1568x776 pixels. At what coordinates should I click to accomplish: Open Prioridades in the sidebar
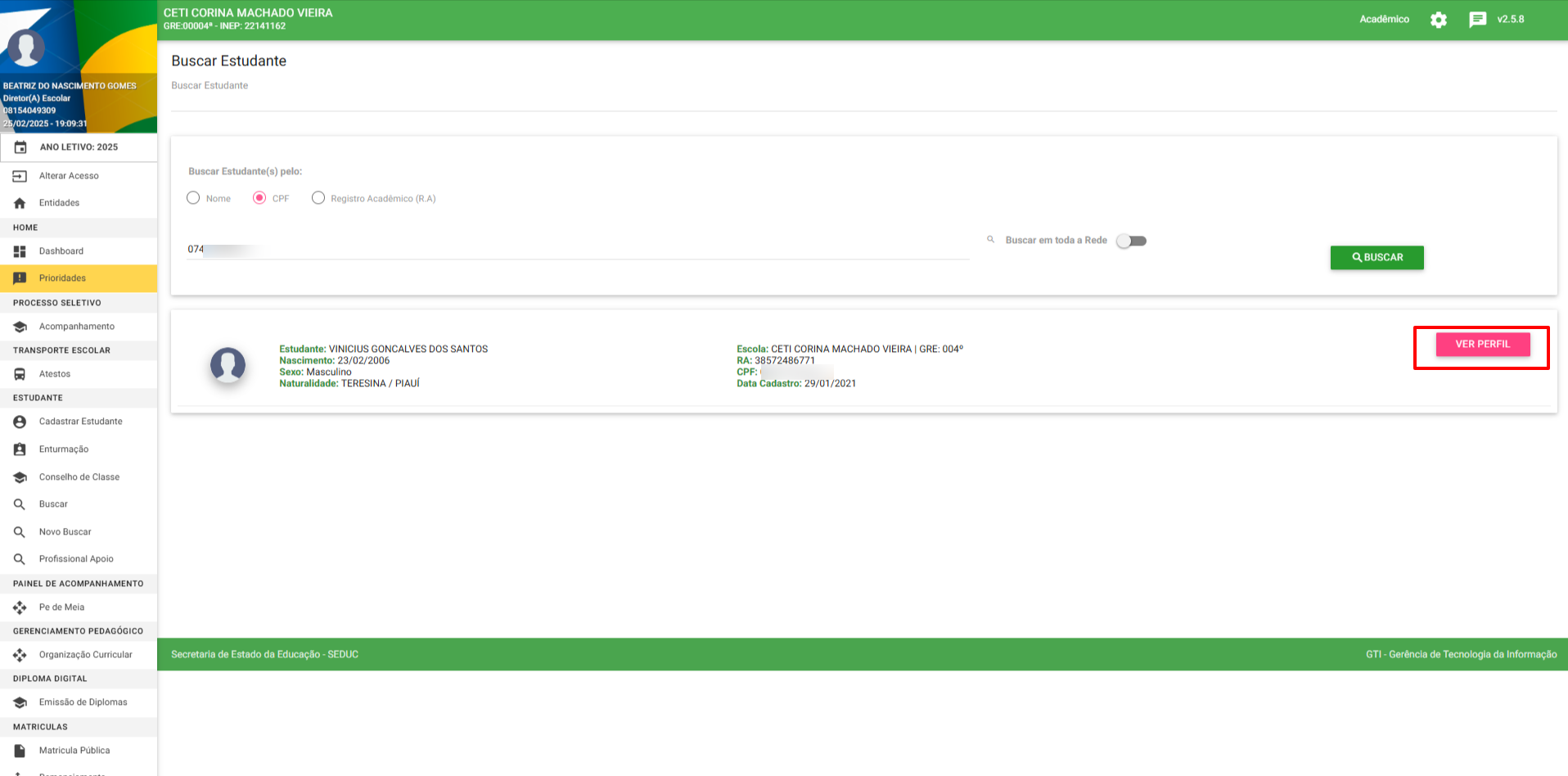[62, 278]
